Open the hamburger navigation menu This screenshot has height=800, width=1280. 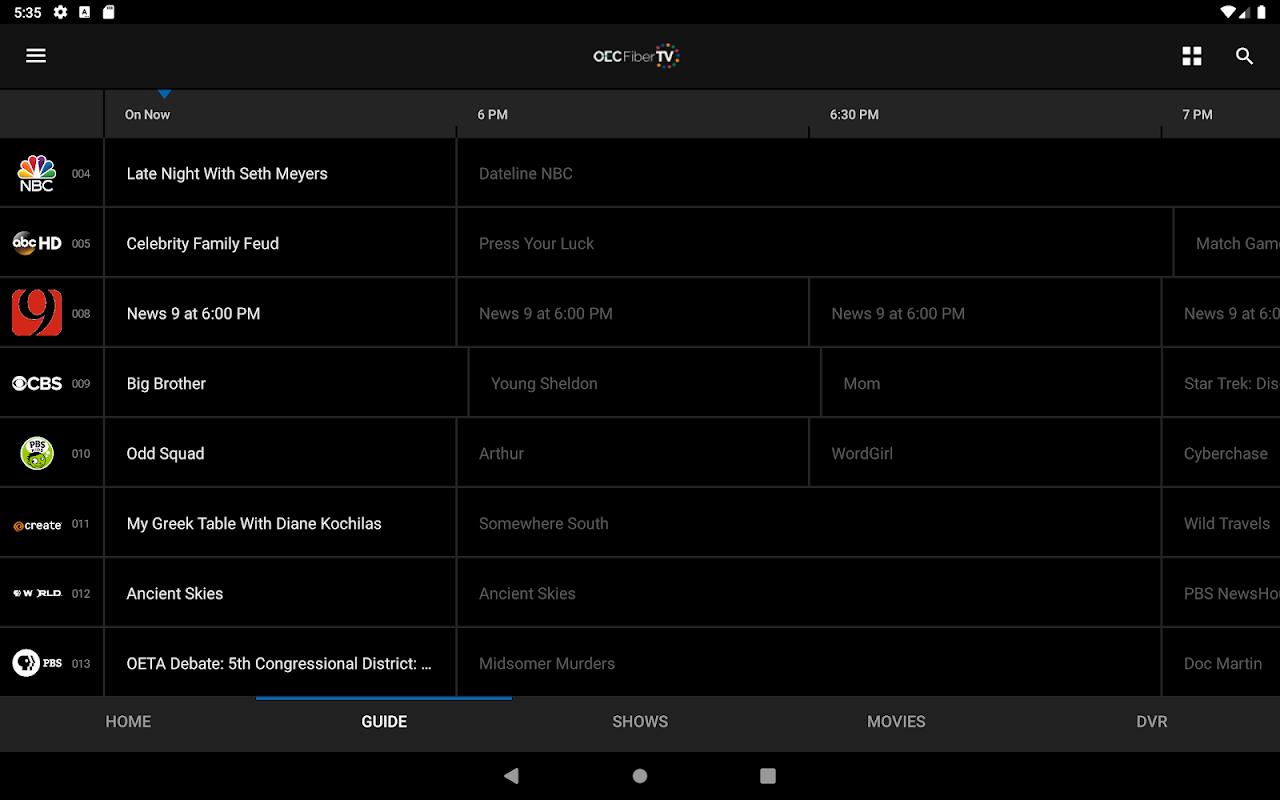click(x=36, y=56)
